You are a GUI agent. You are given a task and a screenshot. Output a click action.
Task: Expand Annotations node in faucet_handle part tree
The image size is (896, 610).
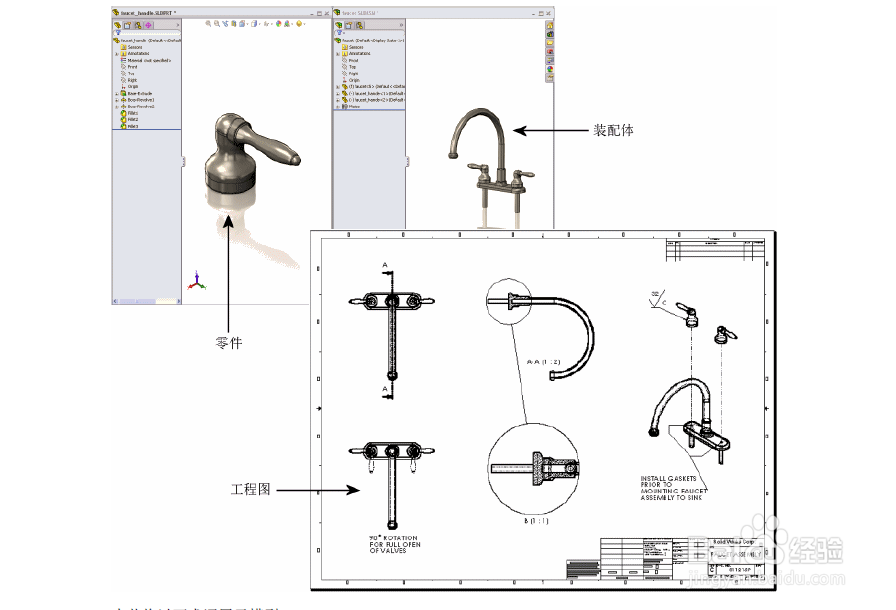point(117,54)
